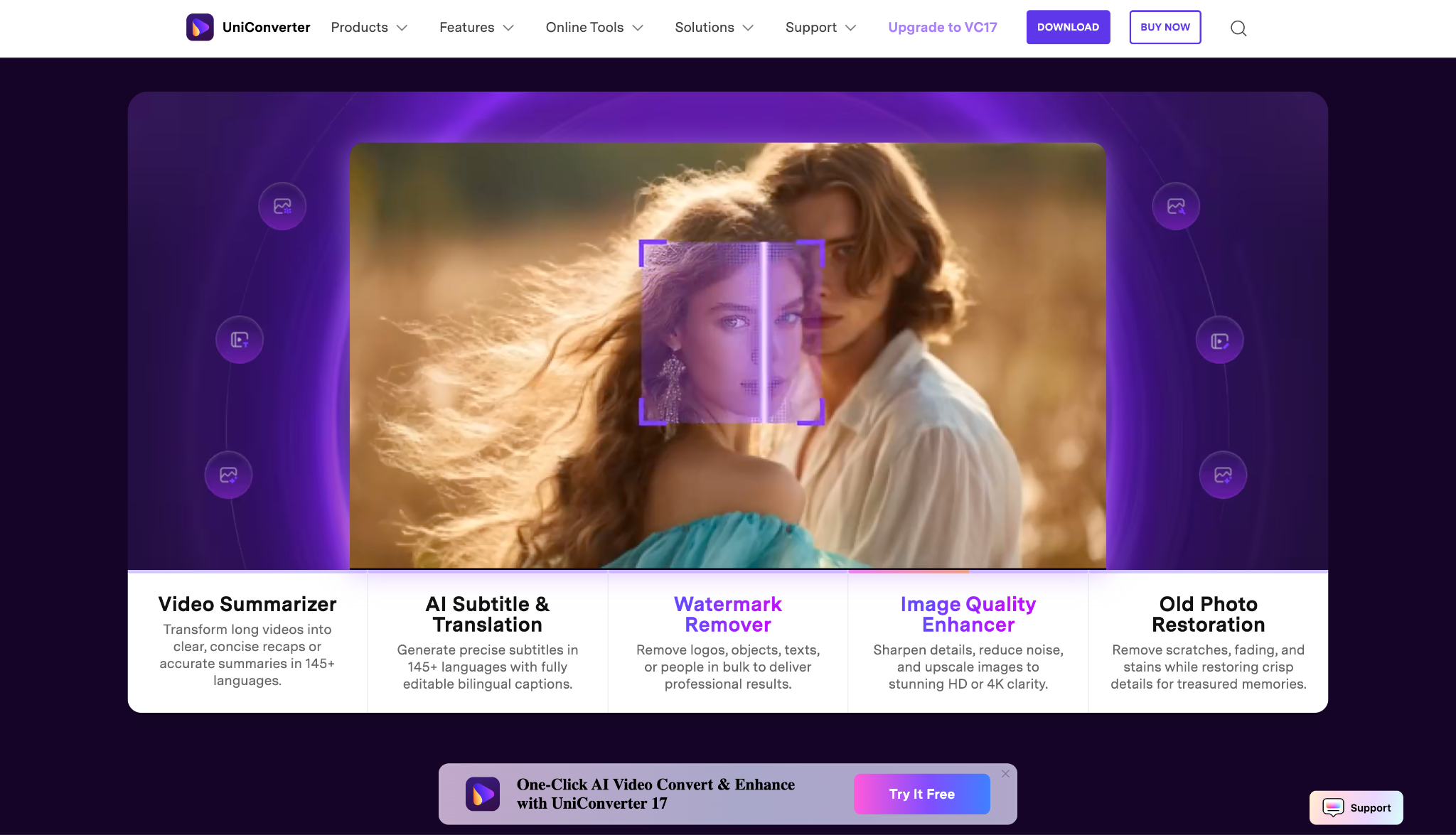This screenshot has height=835, width=1456.
Task: Click the image upscale magnifier icon
Action: point(1175,206)
